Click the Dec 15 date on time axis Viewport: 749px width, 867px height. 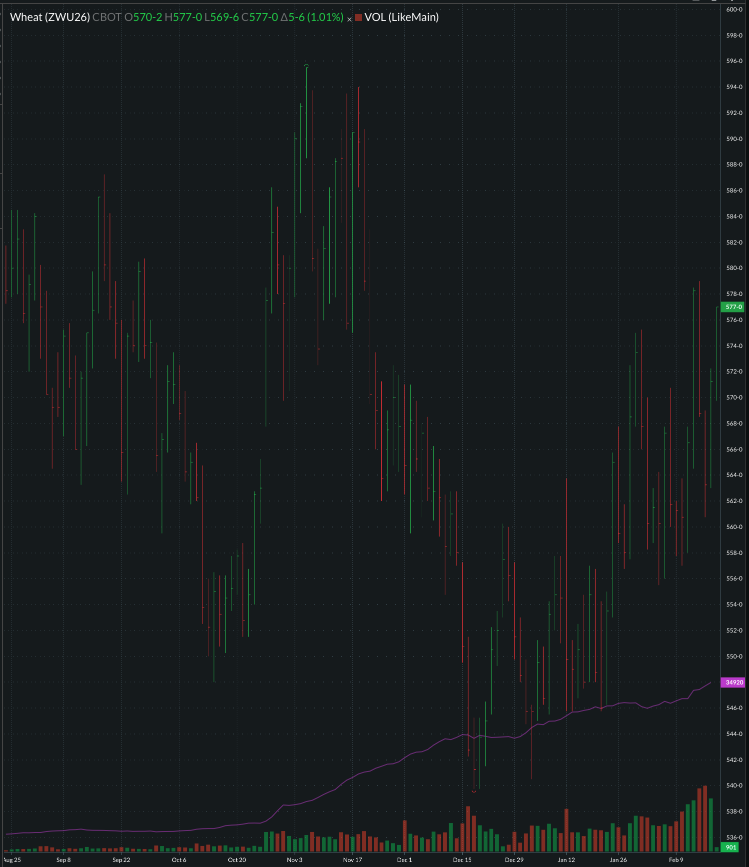click(461, 859)
